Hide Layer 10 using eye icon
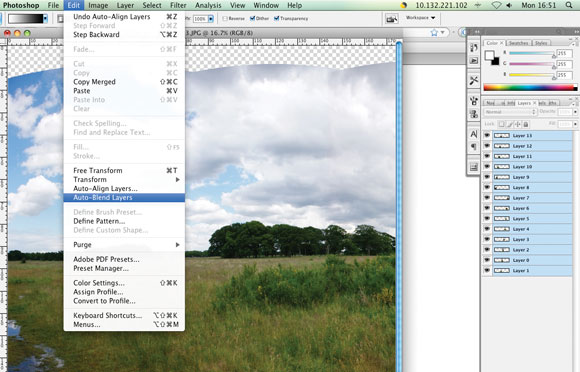The image size is (580, 372). pos(487,166)
